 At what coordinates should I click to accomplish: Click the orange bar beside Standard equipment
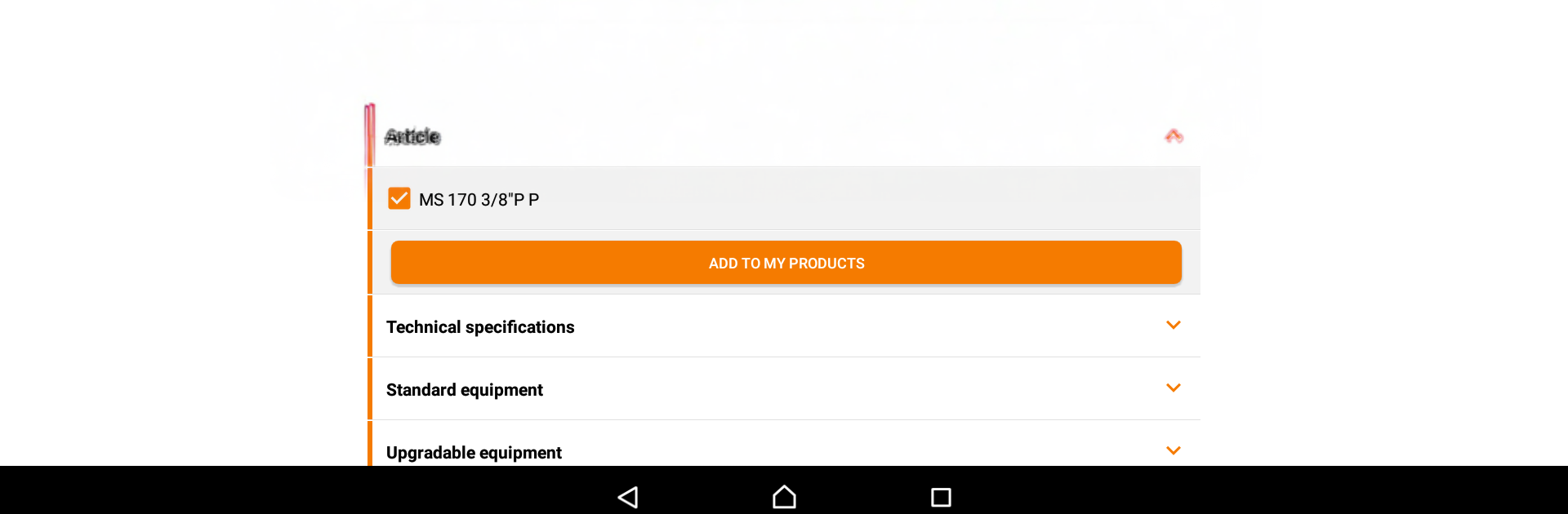pyautogui.click(x=370, y=389)
